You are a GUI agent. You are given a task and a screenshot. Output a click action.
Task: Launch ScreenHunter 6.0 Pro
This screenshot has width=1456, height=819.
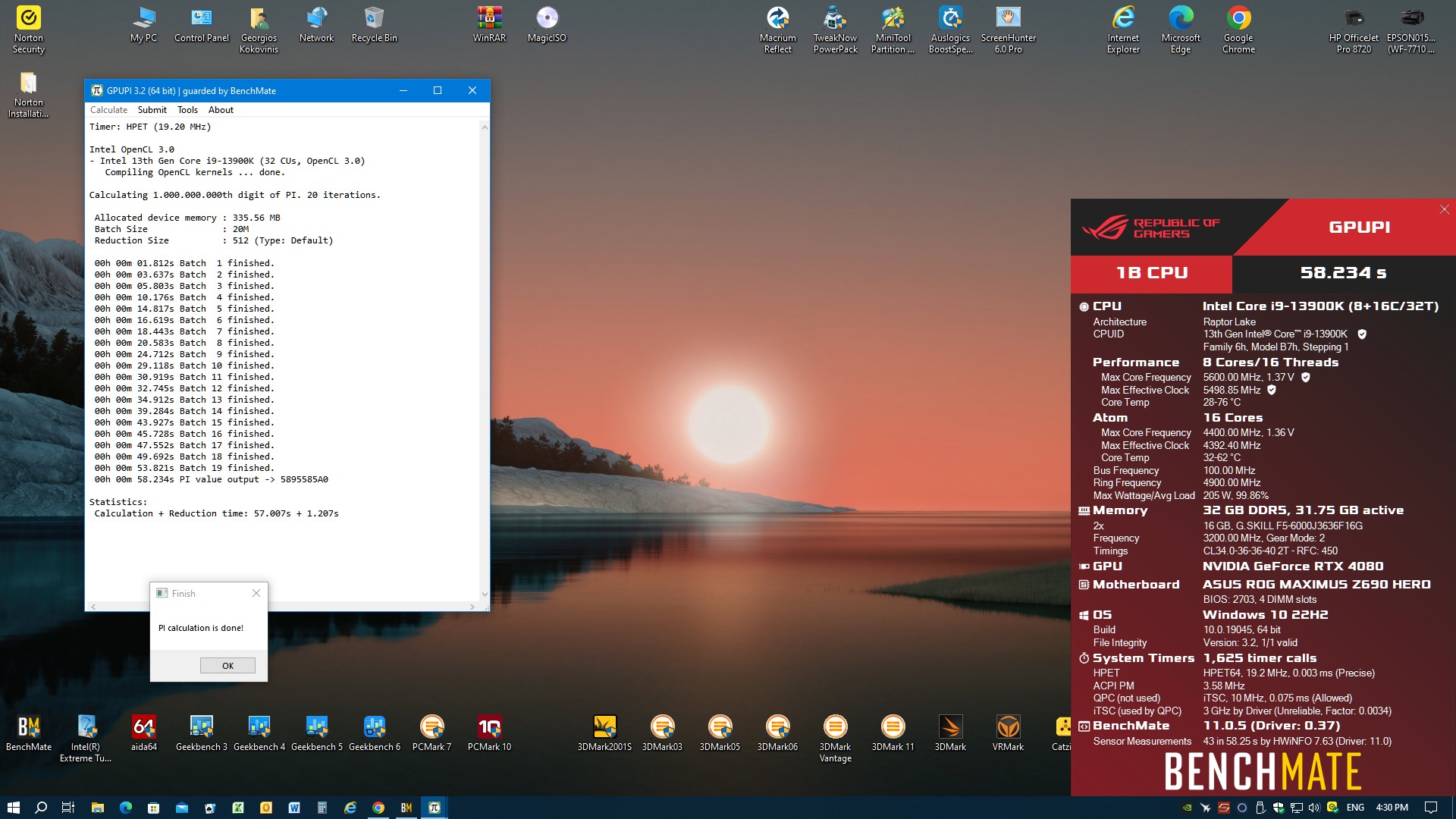pyautogui.click(x=1009, y=30)
